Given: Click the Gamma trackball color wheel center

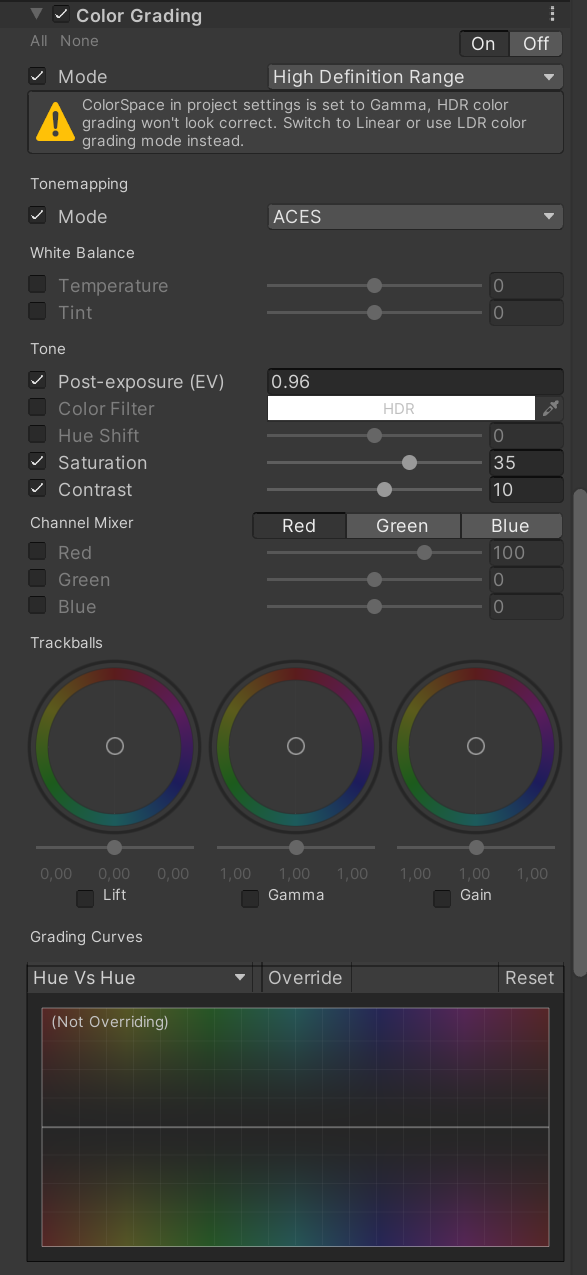Looking at the screenshot, I should 296,746.
